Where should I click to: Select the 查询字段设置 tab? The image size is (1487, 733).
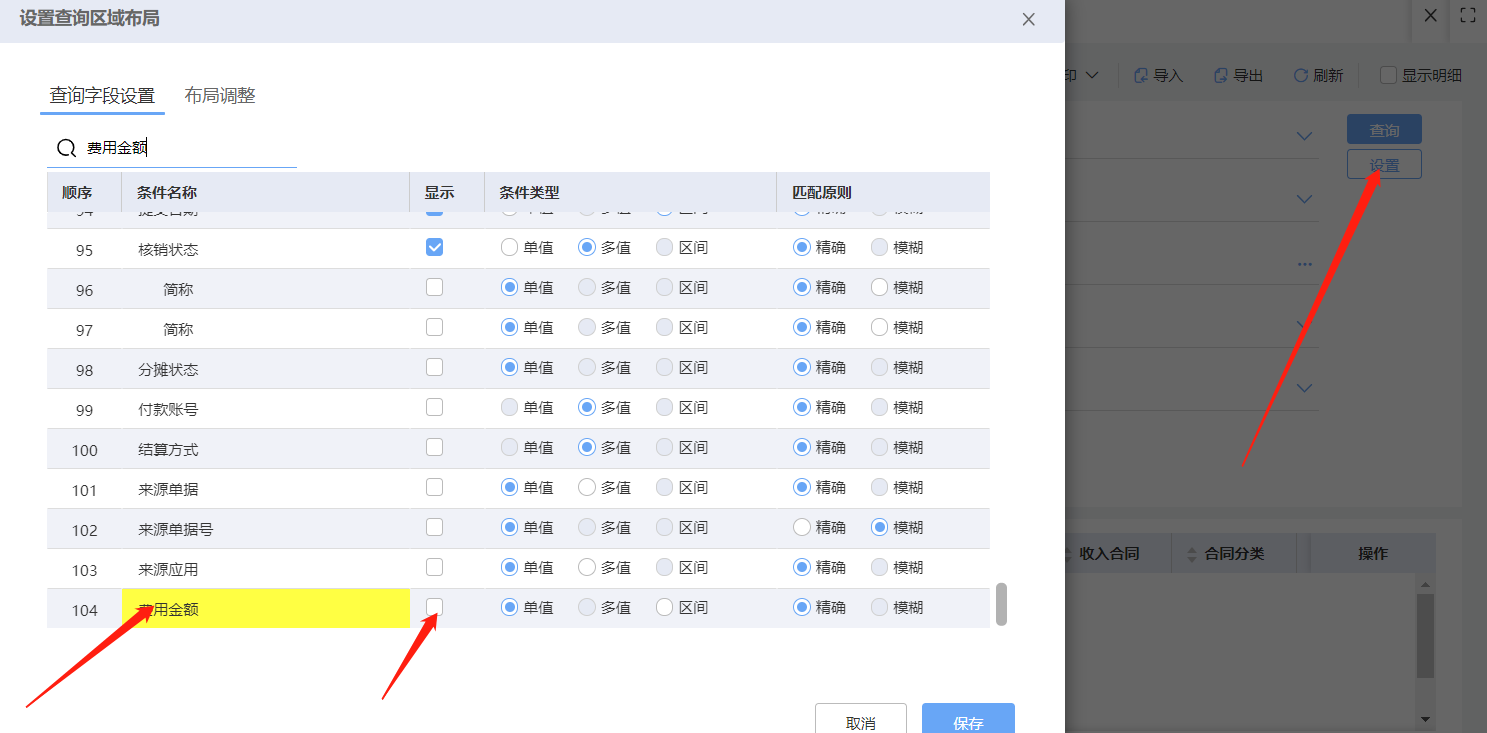102,96
